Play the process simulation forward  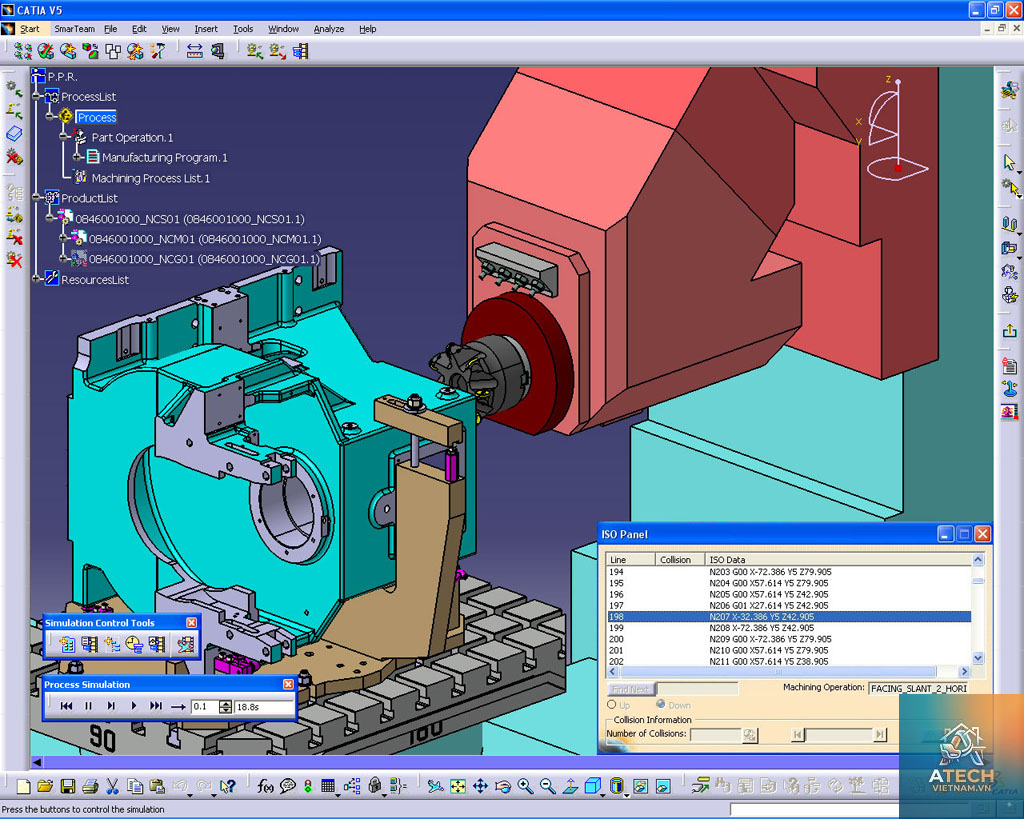tap(134, 706)
